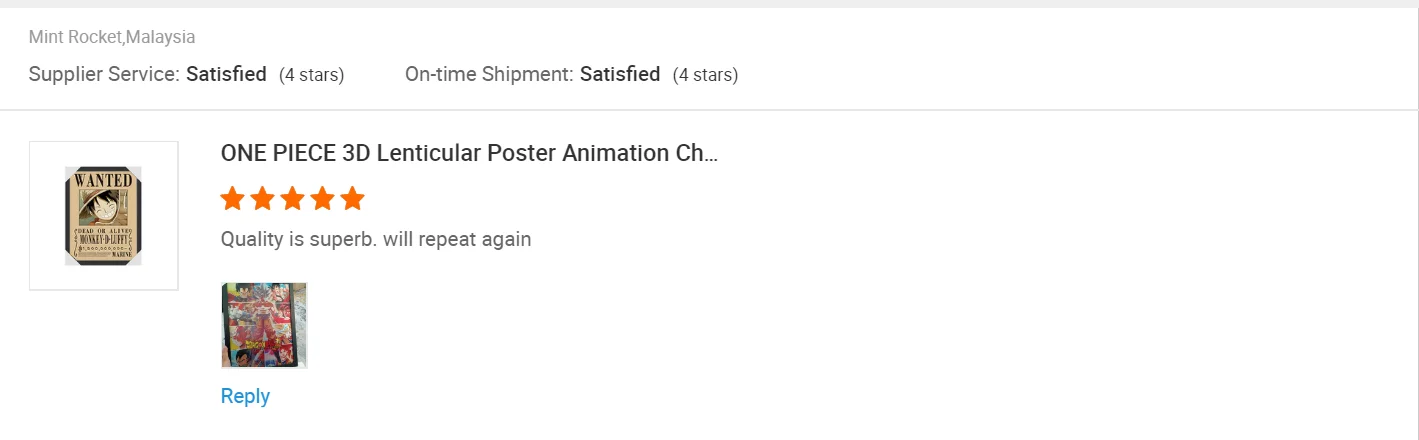1419x440 pixels.
Task: Click the (4 stars) text after Supplier Service
Action: coord(311,75)
